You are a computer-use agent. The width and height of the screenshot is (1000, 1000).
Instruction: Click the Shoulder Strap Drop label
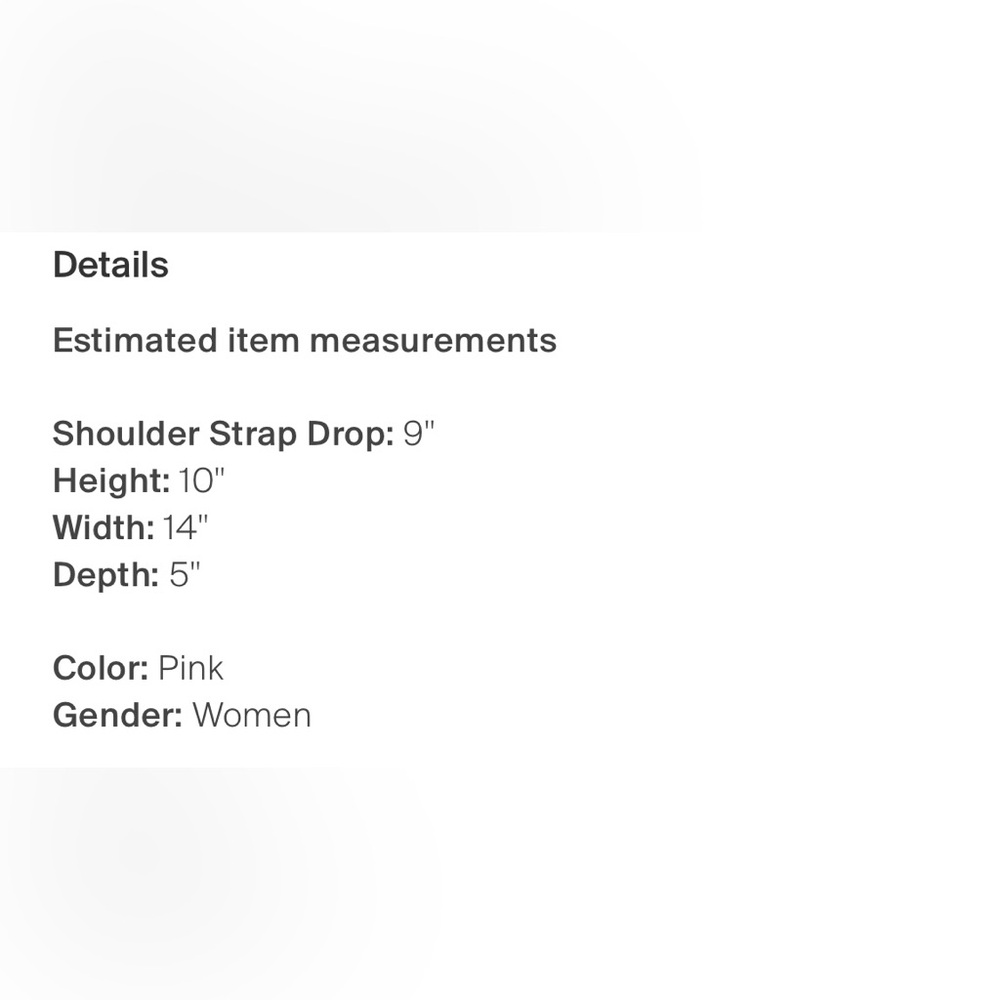(x=223, y=434)
